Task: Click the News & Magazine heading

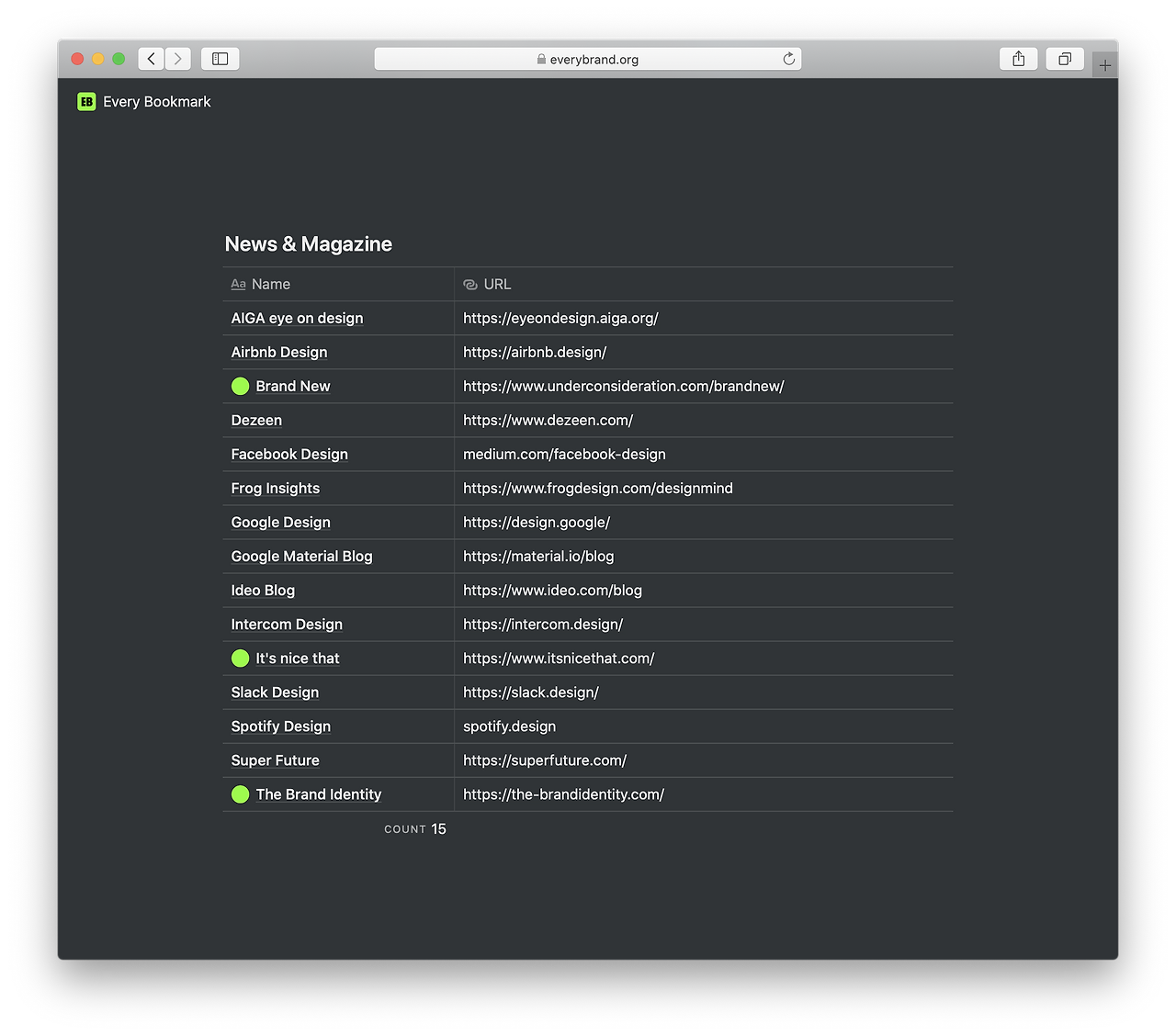Action: tap(309, 244)
